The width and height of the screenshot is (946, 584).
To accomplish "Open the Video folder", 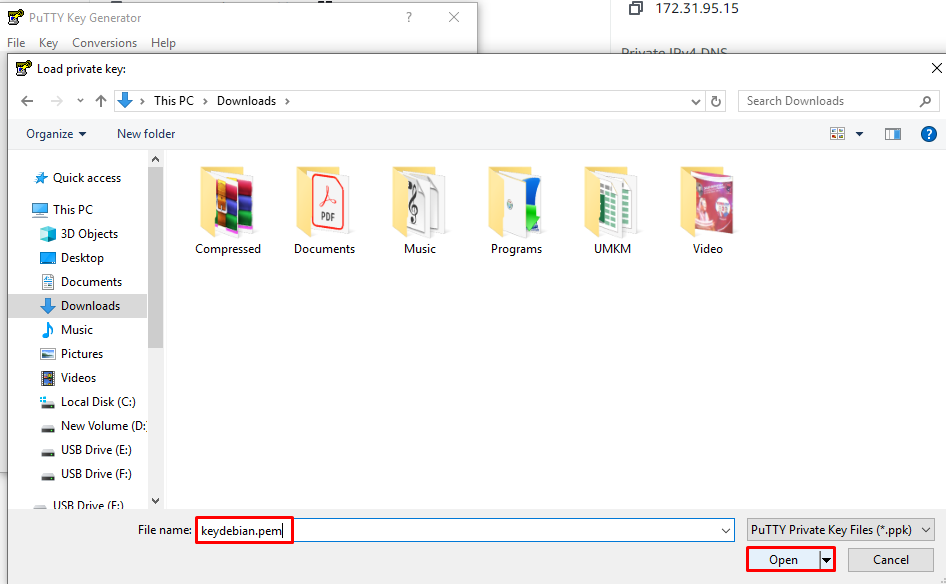I will coord(707,211).
